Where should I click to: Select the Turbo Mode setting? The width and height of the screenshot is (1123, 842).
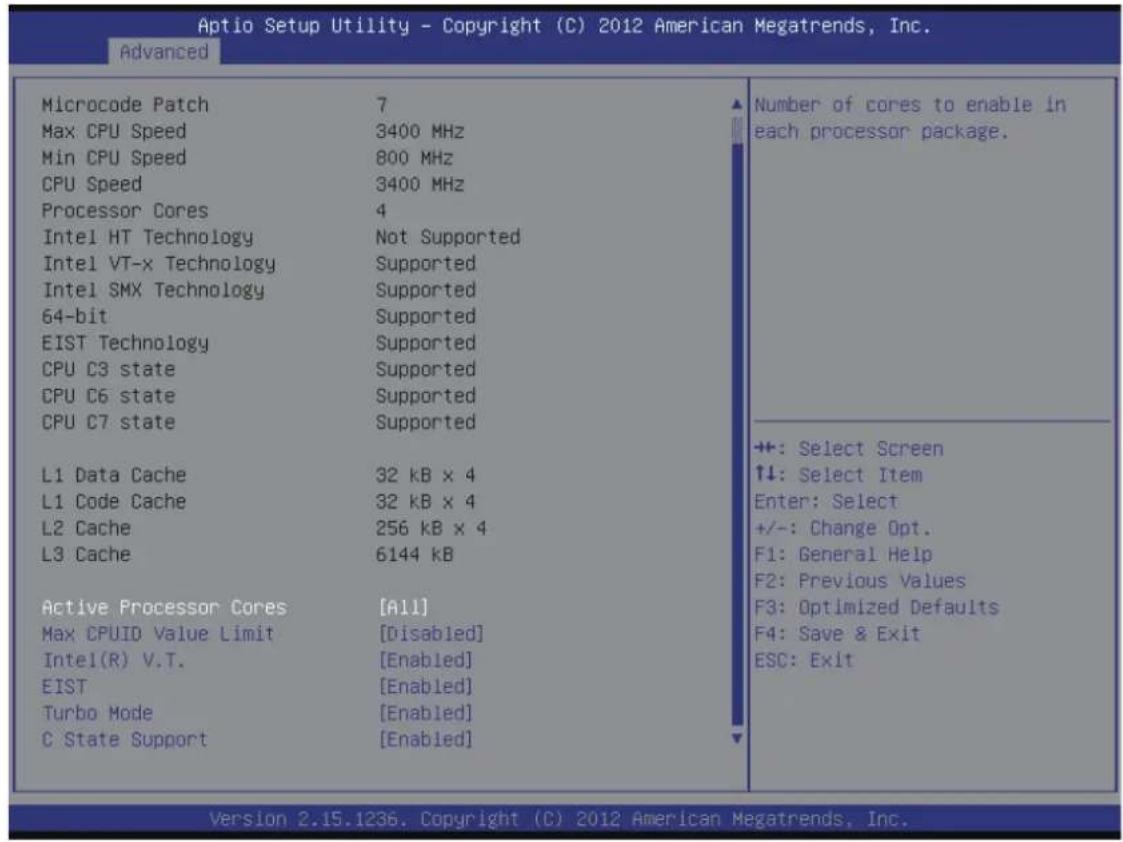[97, 713]
